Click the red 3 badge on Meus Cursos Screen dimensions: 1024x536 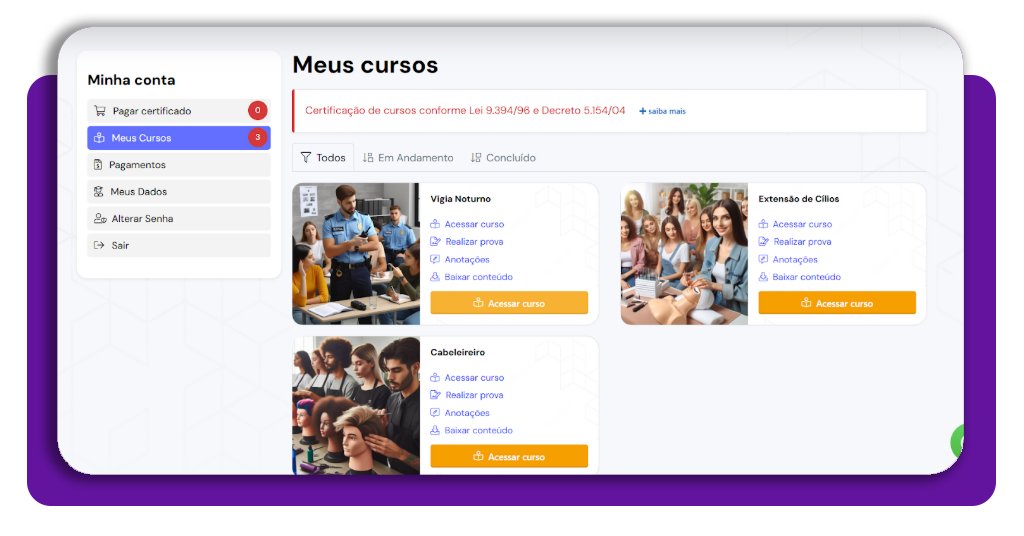257,137
